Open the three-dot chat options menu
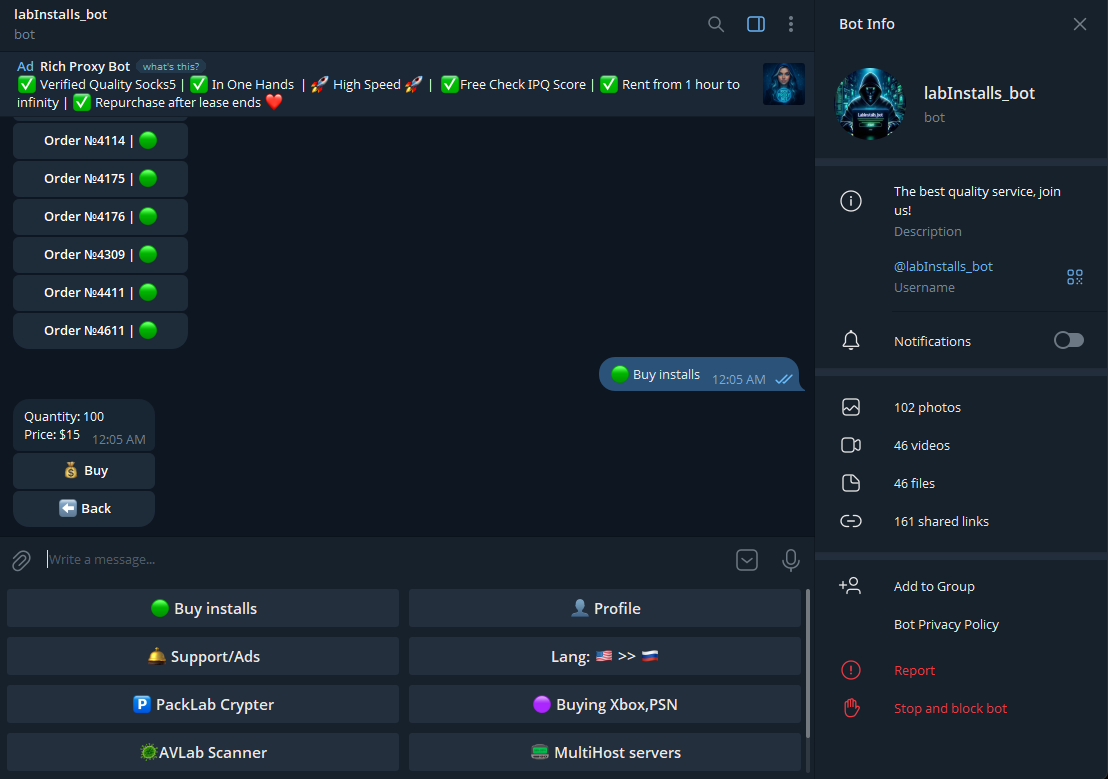 pos(791,24)
